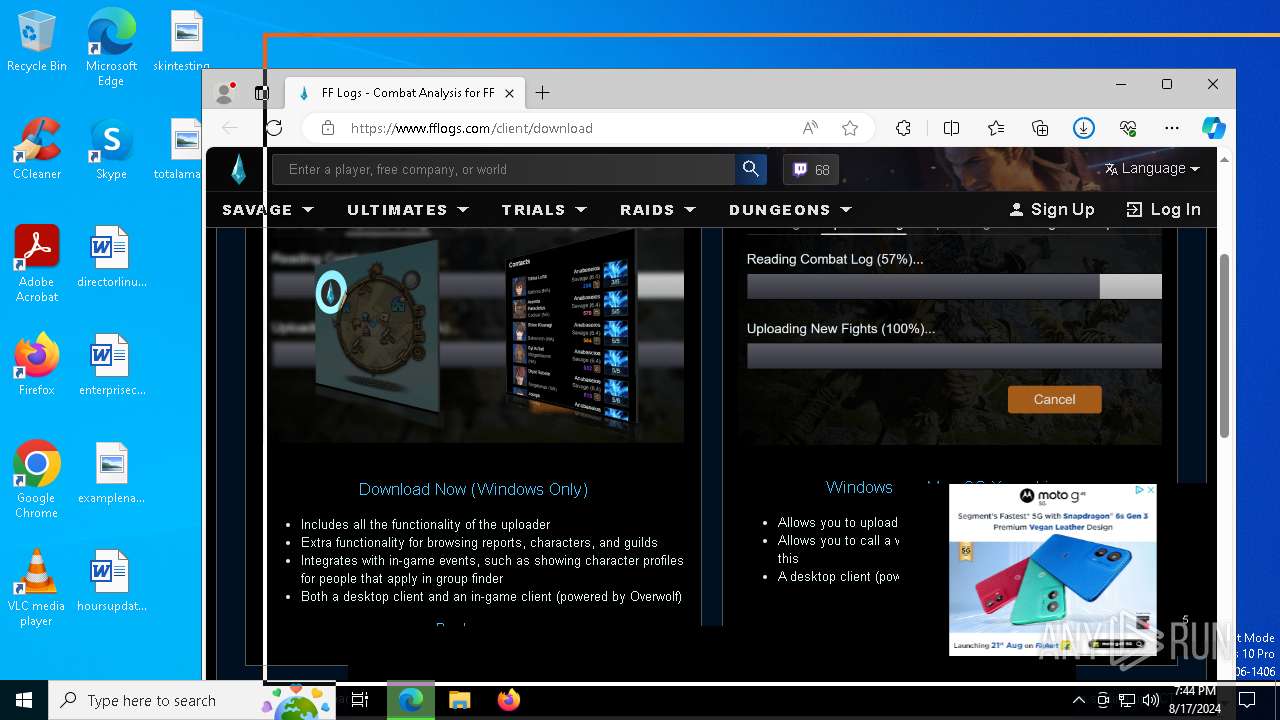Open the moto g advertisement

pyautogui.click(x=1052, y=570)
